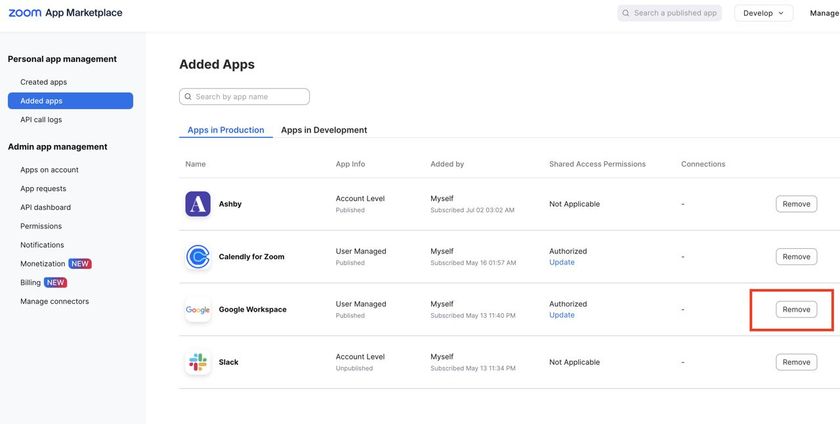Open the Develop dropdown menu
The width and height of the screenshot is (840, 424).
click(763, 13)
